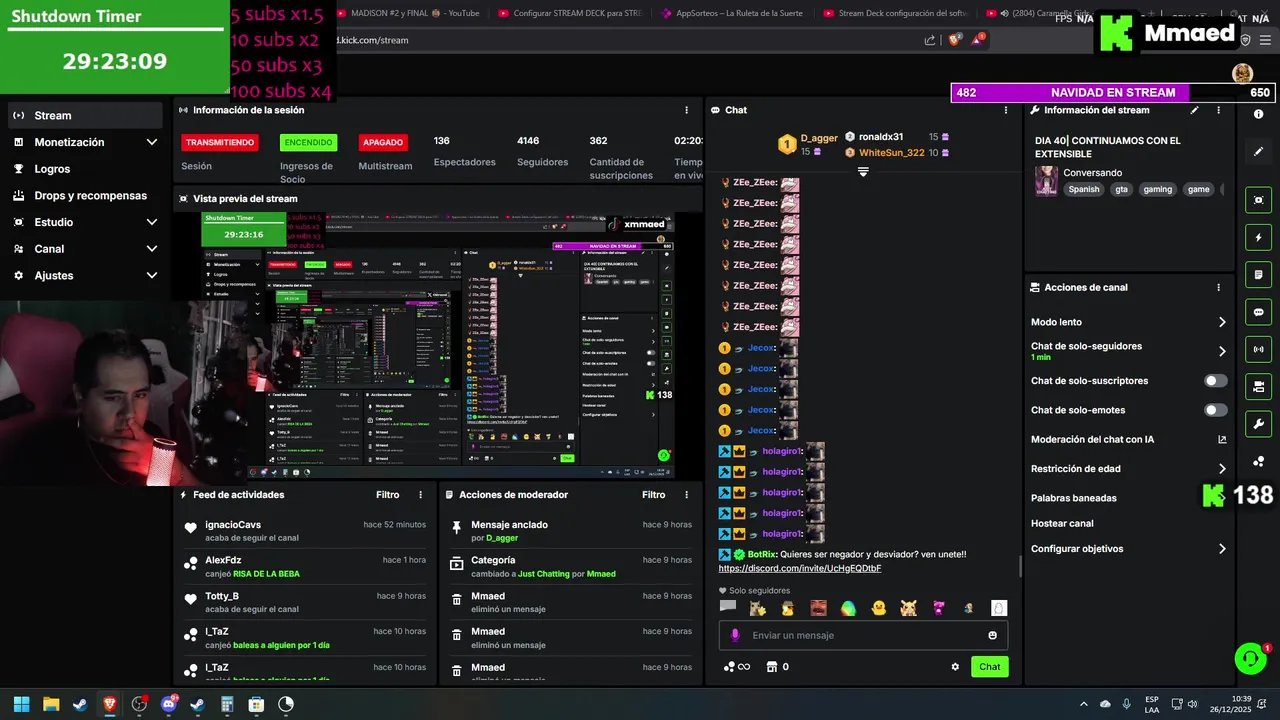Open the Información del stream three-dot menu
Image resolution: width=1280 pixels, height=720 pixels.
click(1218, 110)
